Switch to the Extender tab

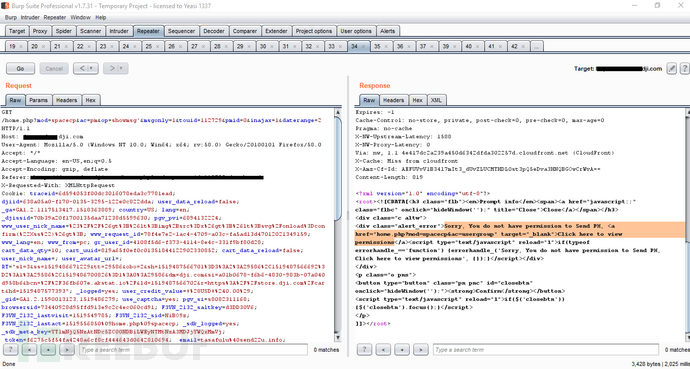pyautogui.click(x=276, y=31)
